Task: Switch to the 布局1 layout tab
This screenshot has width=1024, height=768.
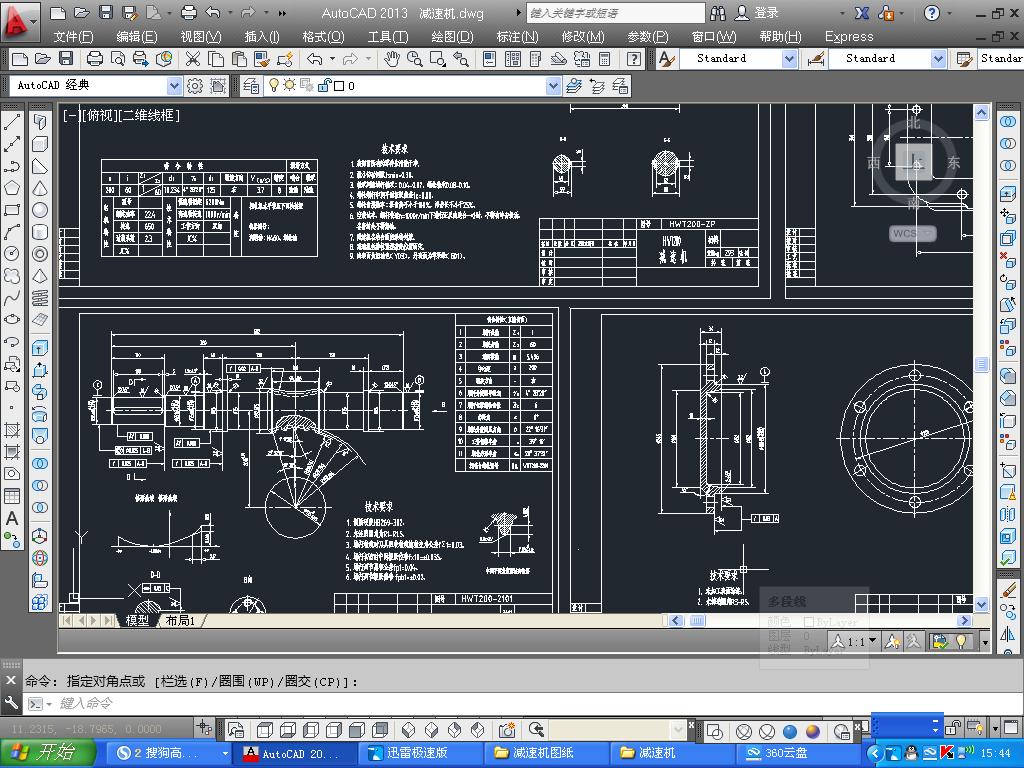Action: 181,621
